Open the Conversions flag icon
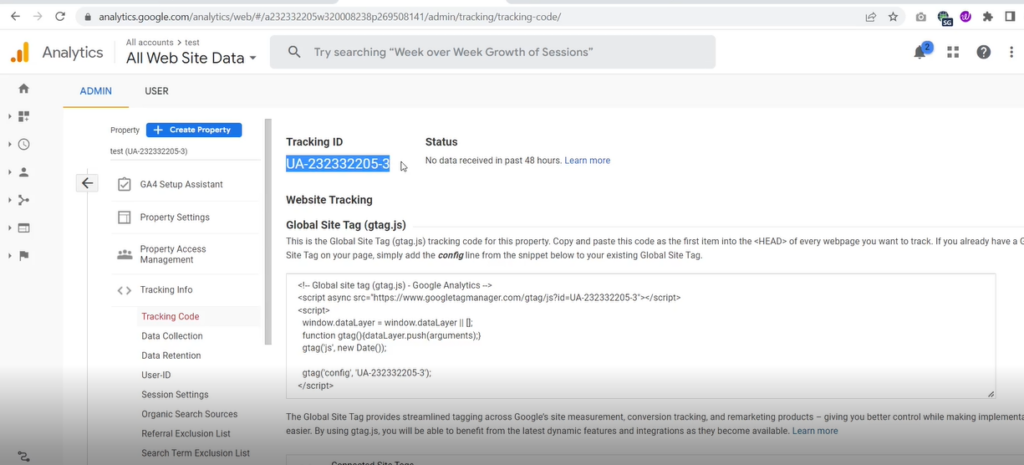Screen dimensions: 1024x465 (24, 256)
